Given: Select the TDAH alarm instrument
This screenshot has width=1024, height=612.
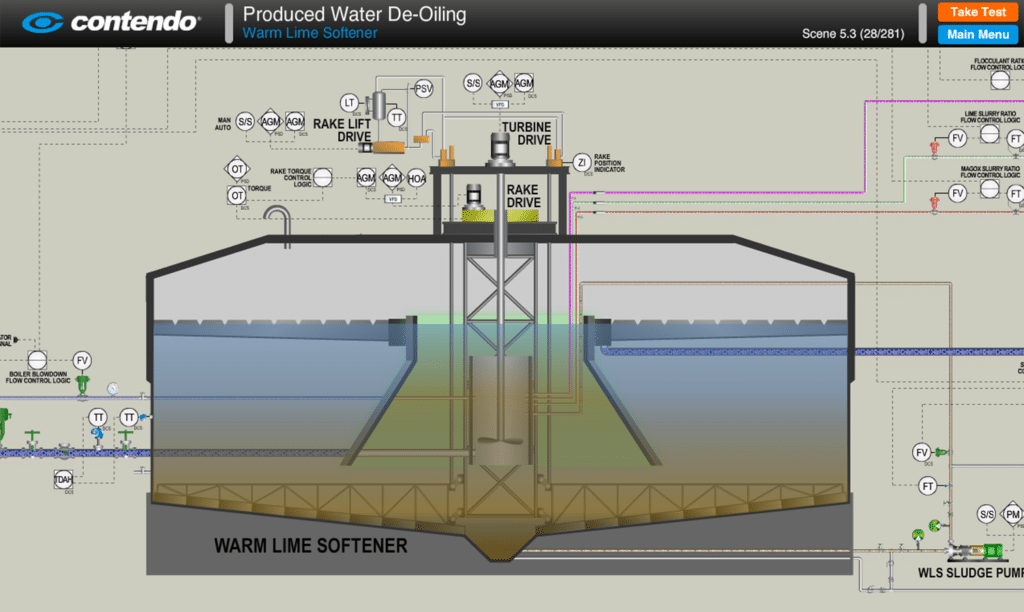Looking at the screenshot, I should pos(63,479).
